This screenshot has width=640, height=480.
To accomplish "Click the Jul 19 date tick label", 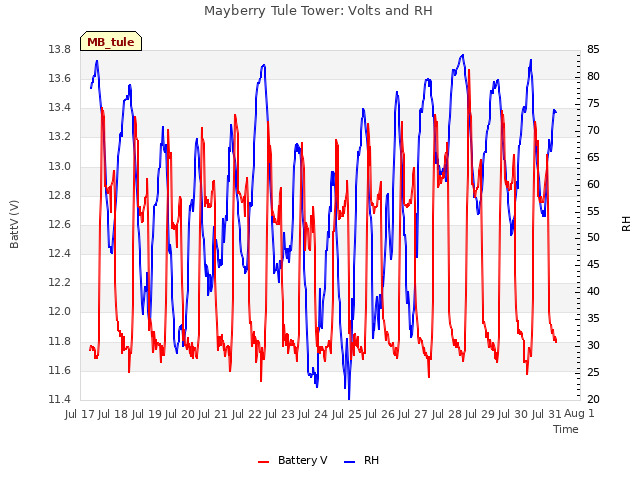I will tap(147, 414).
